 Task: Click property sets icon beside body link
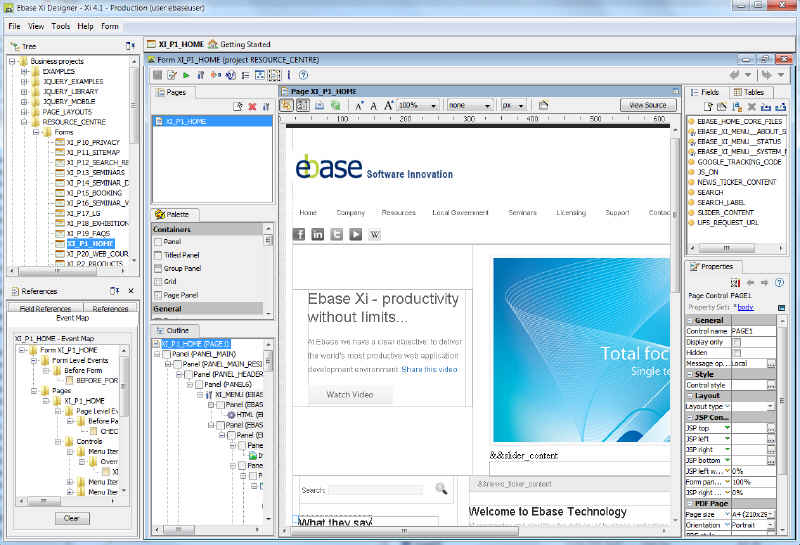pyautogui.click(x=781, y=308)
